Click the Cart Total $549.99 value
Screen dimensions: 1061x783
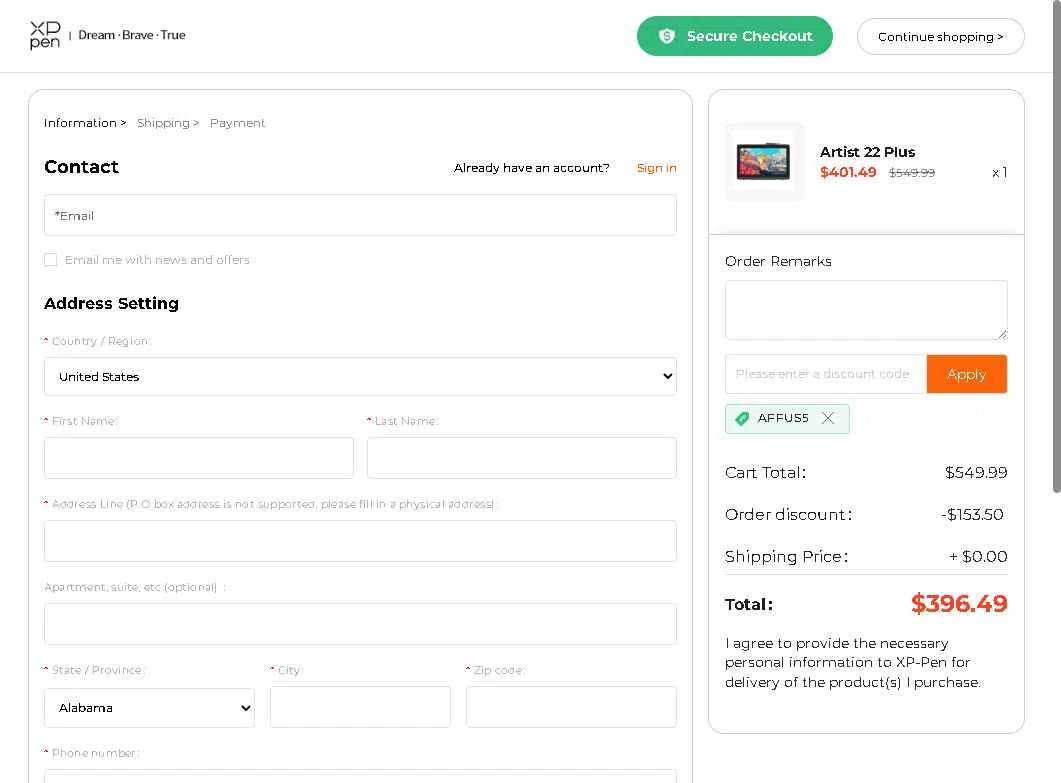[x=976, y=472]
